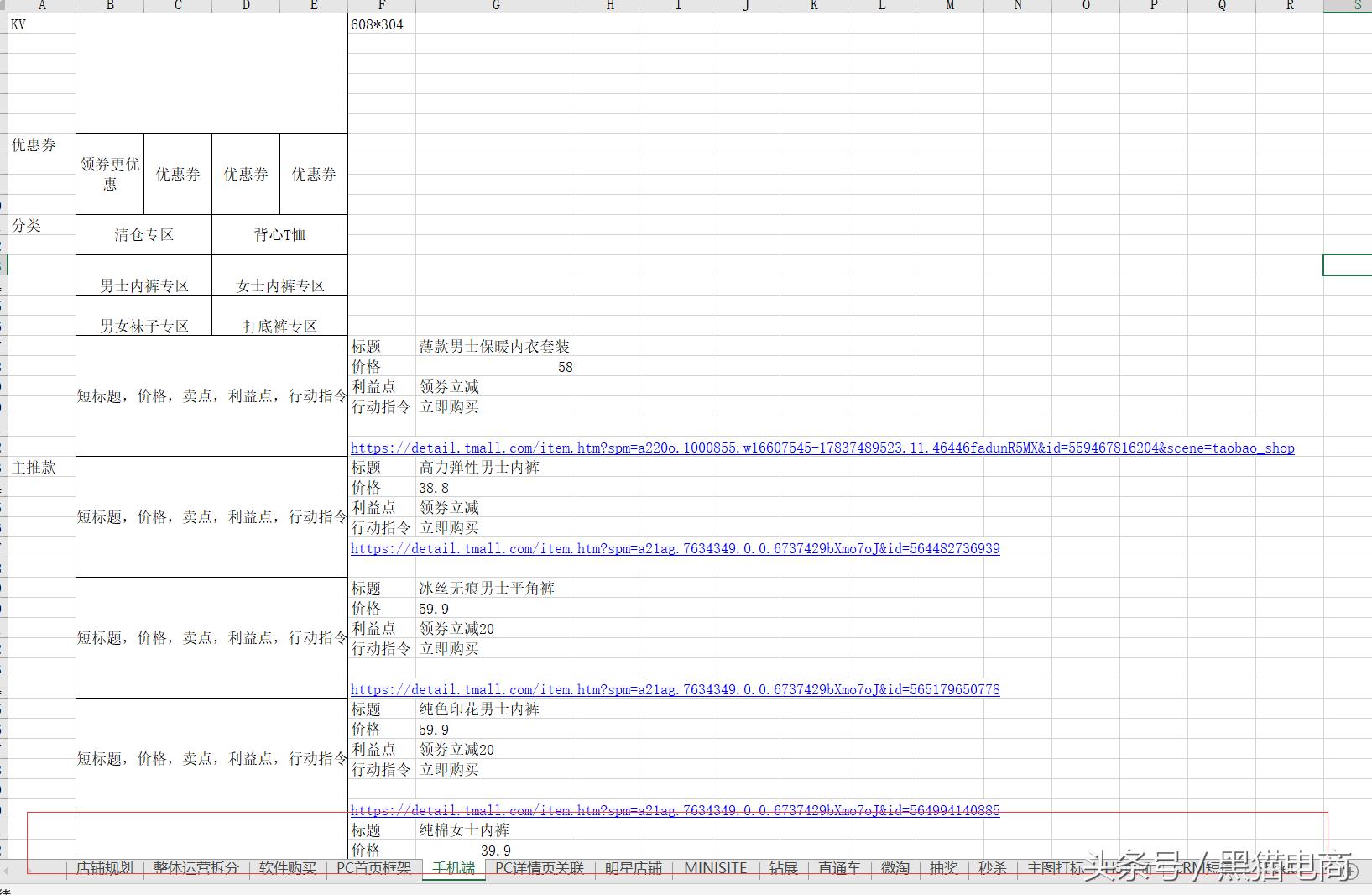Go to the PC首页框架 sheet tab
Viewport: 1372px width, 895px height.
(x=373, y=868)
